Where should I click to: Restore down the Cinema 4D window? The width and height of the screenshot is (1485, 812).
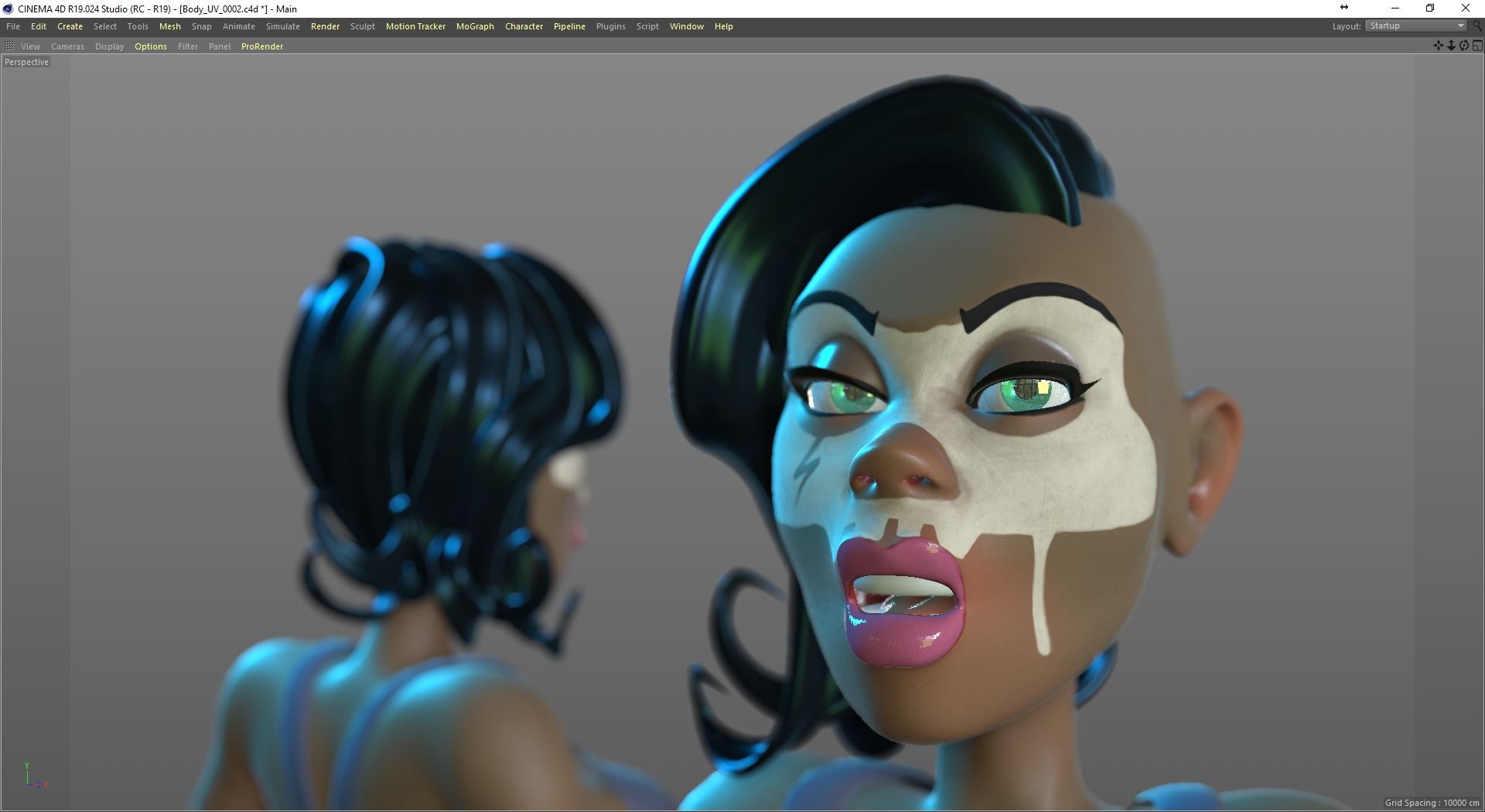click(1430, 9)
